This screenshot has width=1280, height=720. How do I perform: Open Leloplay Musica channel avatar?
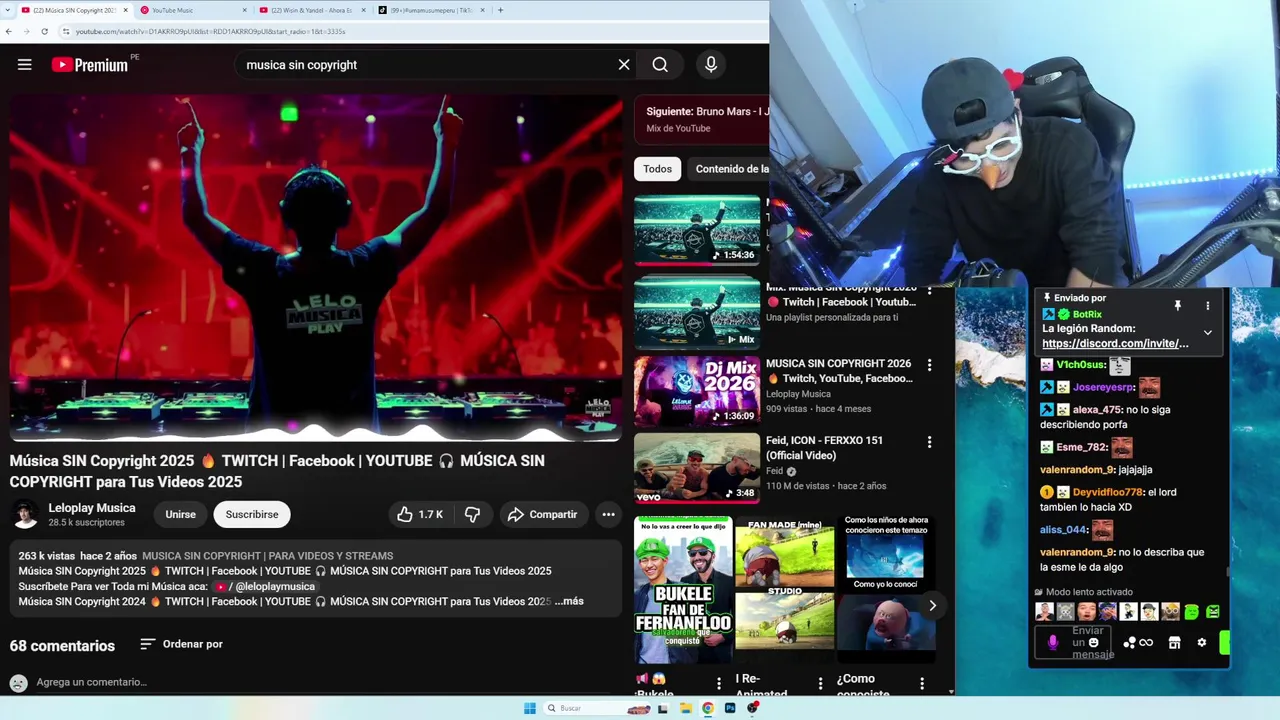[25, 515]
